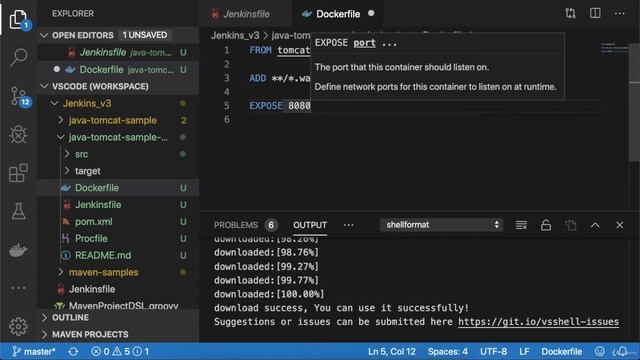Select Dockerfile in Open Editors list
The width and height of the screenshot is (640, 360).
pos(118,69)
